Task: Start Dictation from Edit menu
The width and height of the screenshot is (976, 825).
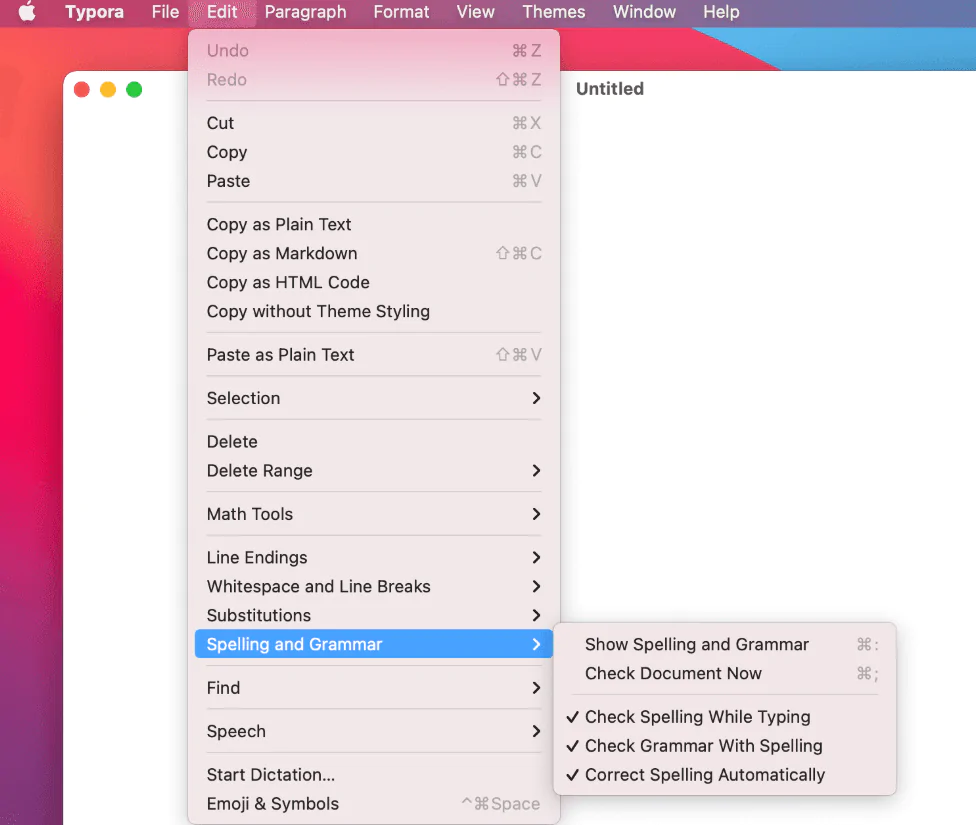Action: [x=270, y=775]
